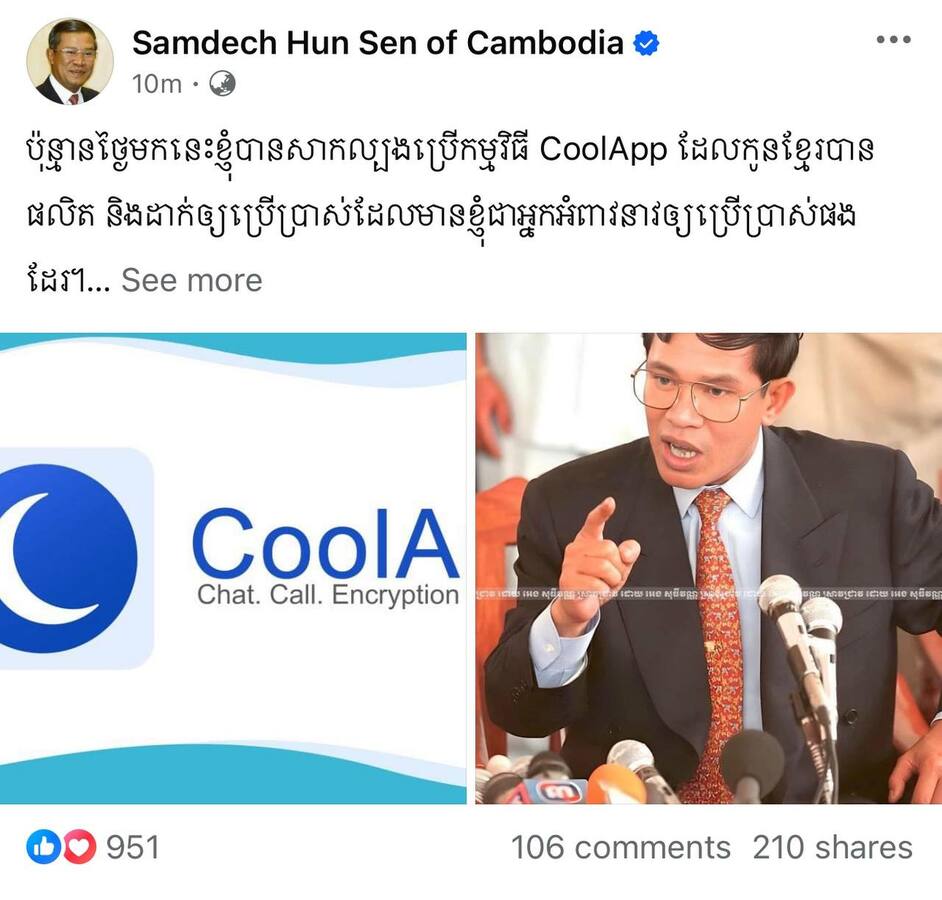Click the globe public audience icon
Screen dimensions: 942x900
pos(222,84)
